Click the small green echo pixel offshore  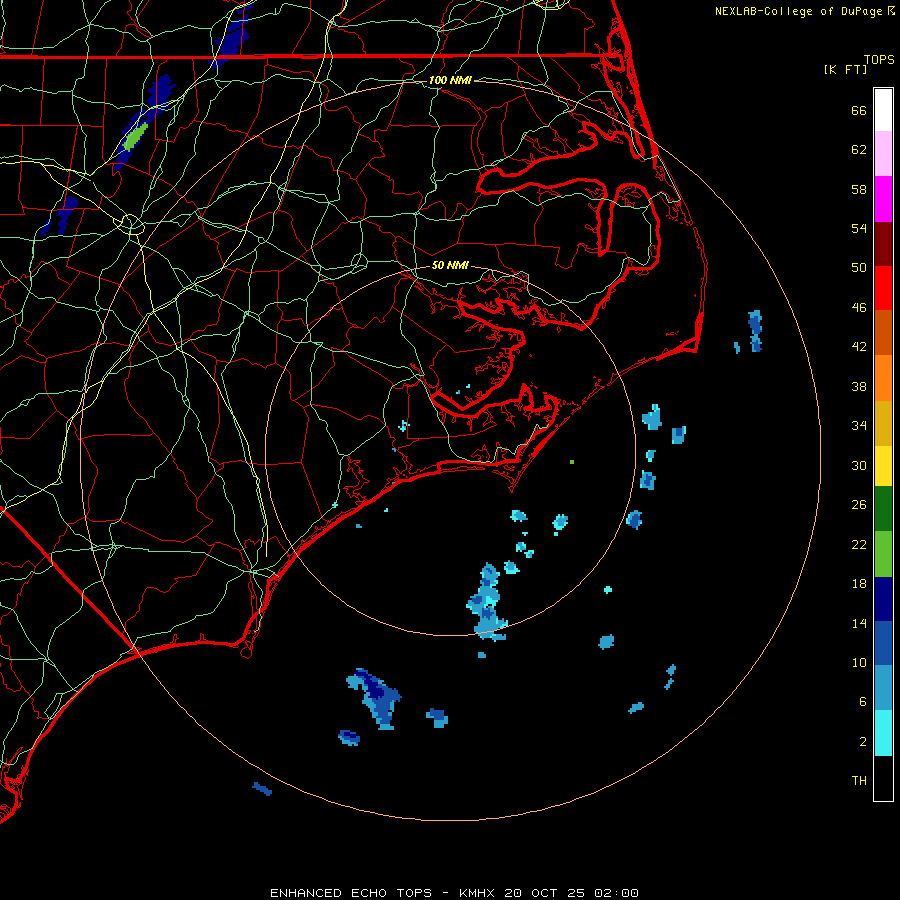point(572,461)
